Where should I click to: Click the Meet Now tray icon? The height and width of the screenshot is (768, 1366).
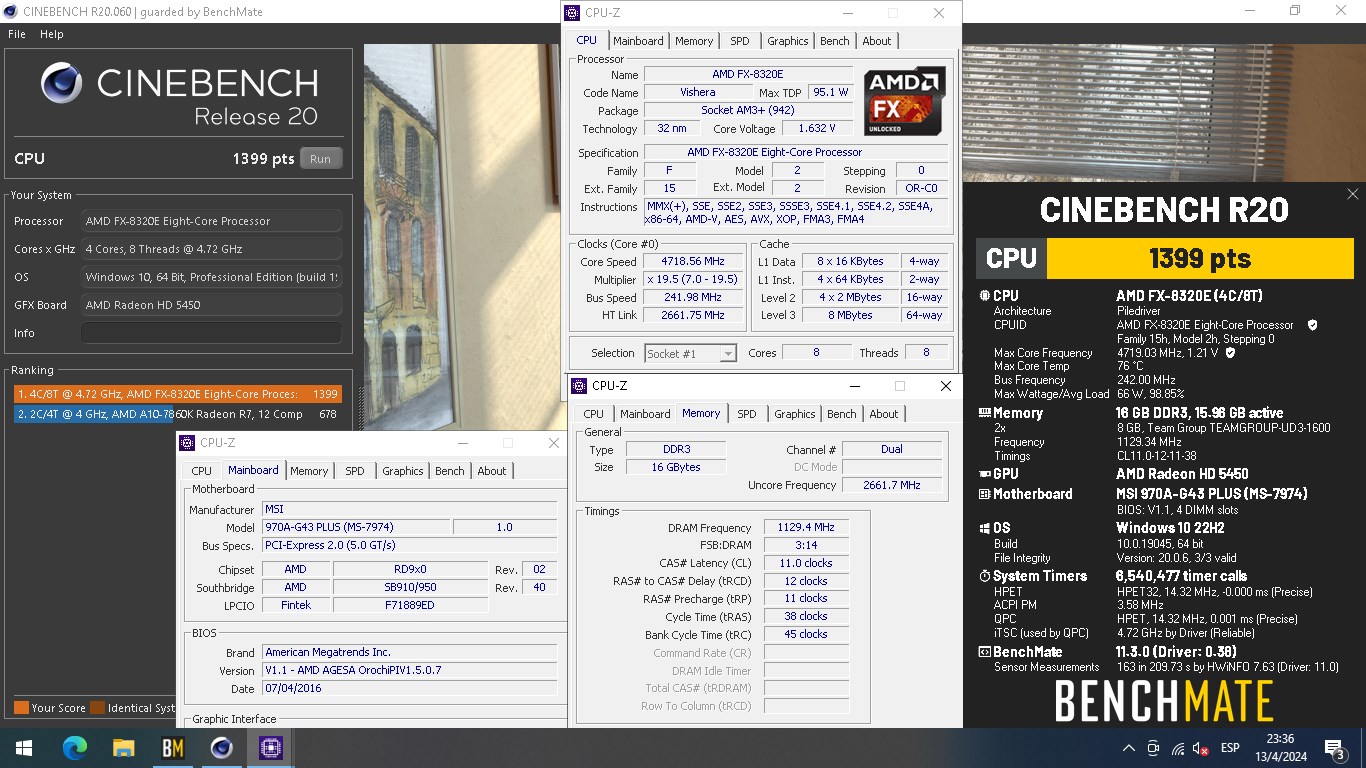[x=1153, y=748]
